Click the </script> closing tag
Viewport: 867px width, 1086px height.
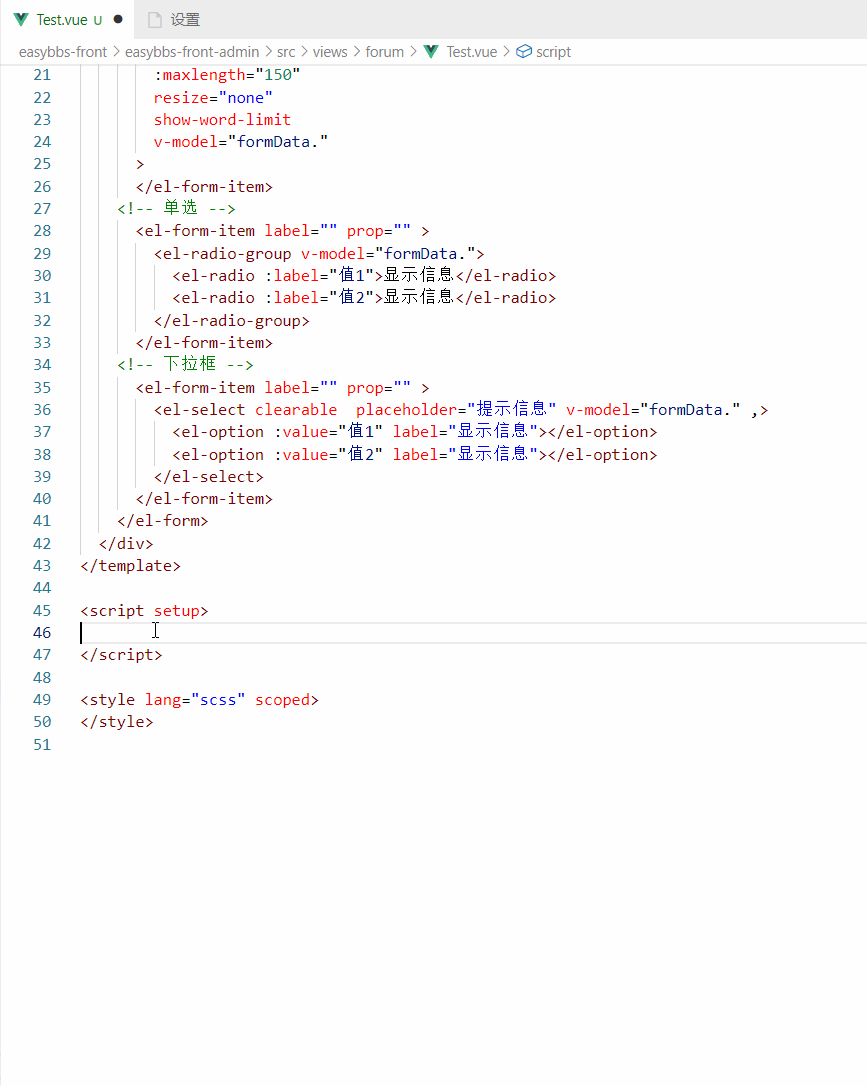pos(121,655)
